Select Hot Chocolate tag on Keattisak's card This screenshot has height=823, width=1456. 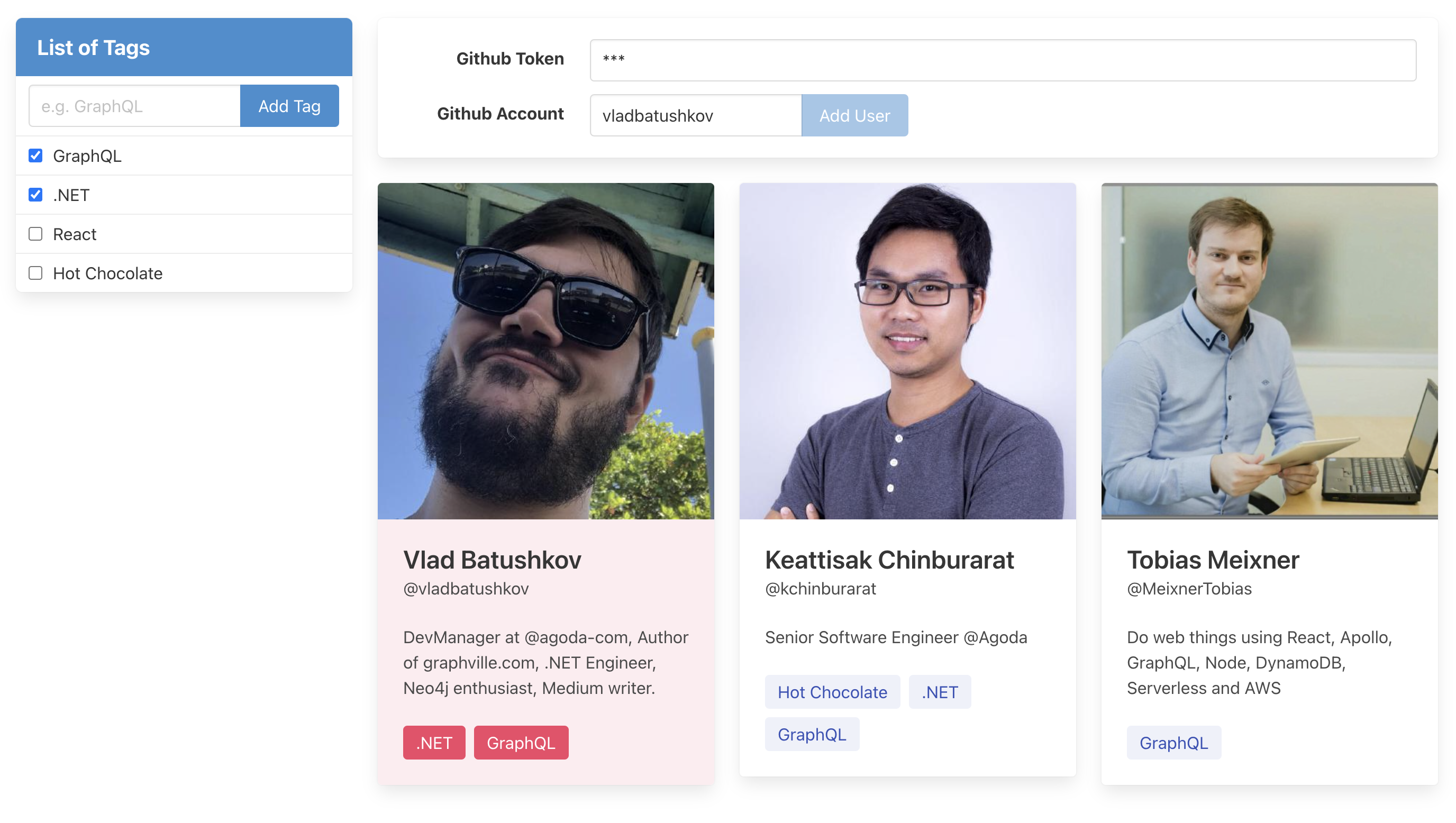click(832, 691)
